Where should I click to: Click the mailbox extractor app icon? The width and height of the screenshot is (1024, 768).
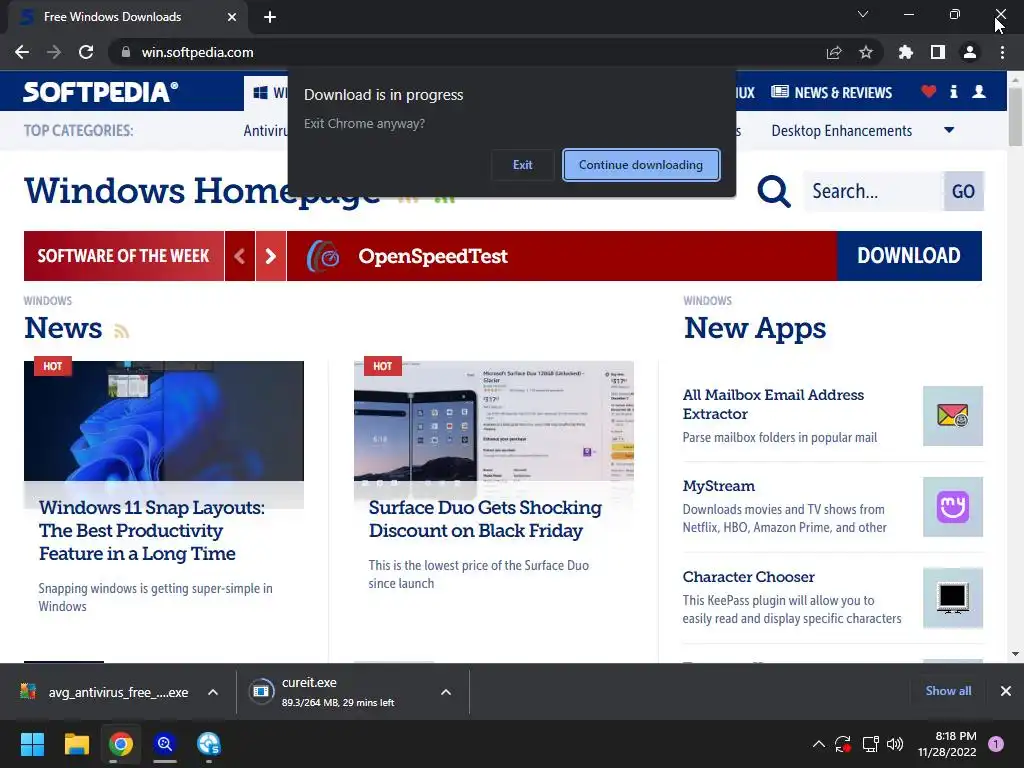[x=953, y=416]
